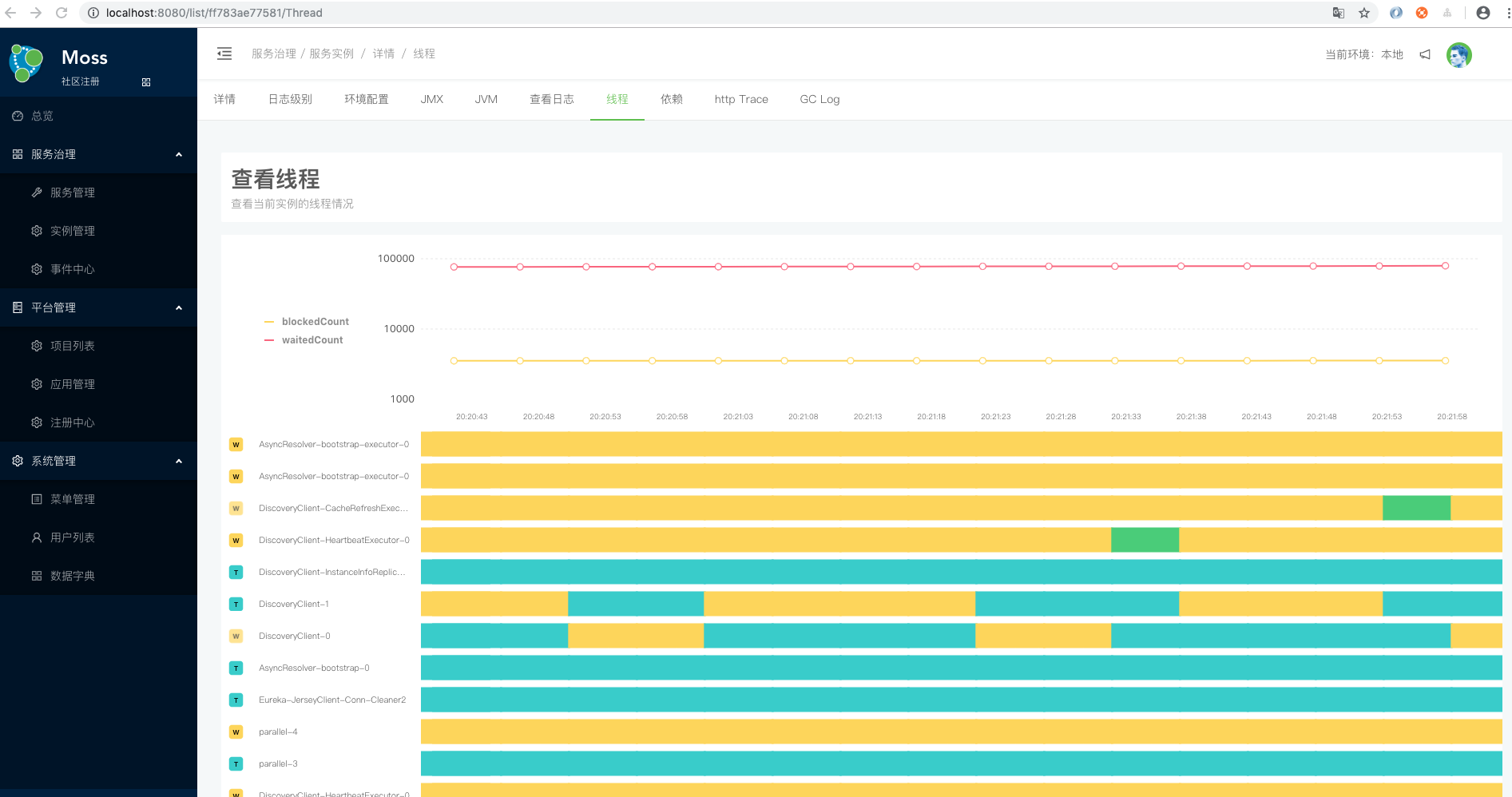Screen dimensions: 1512x797
Task: Click green segment in DiscoveryClient-HeartbeatExecutor-0 row
Action: [x=1145, y=540]
